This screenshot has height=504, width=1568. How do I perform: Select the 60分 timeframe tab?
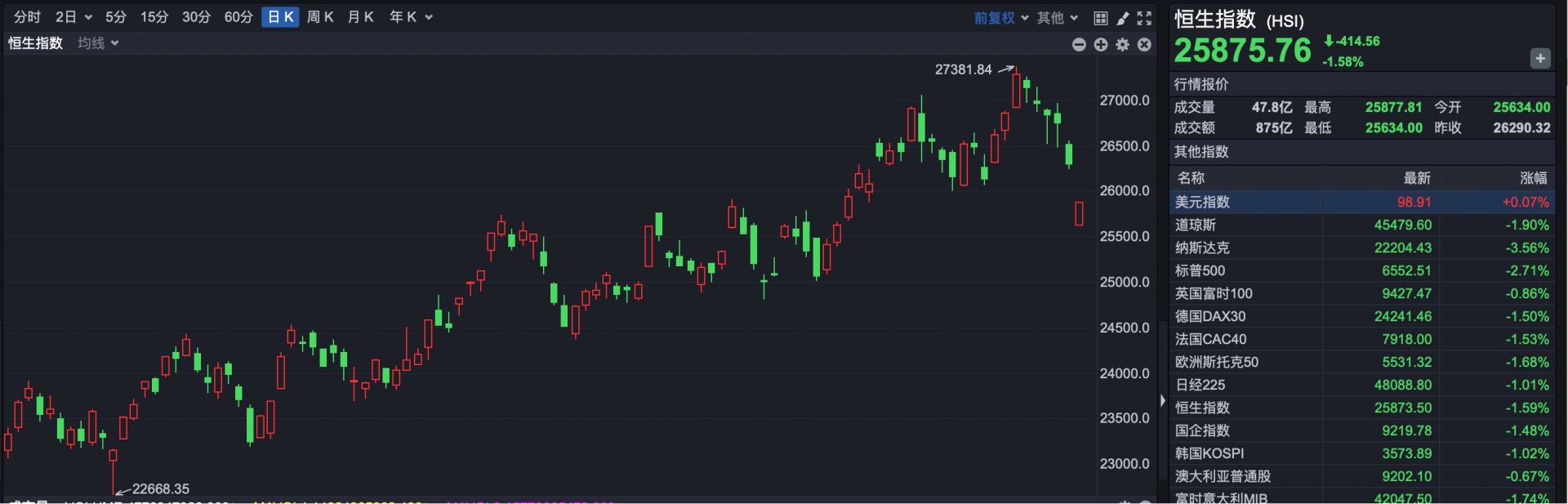pyautogui.click(x=238, y=17)
